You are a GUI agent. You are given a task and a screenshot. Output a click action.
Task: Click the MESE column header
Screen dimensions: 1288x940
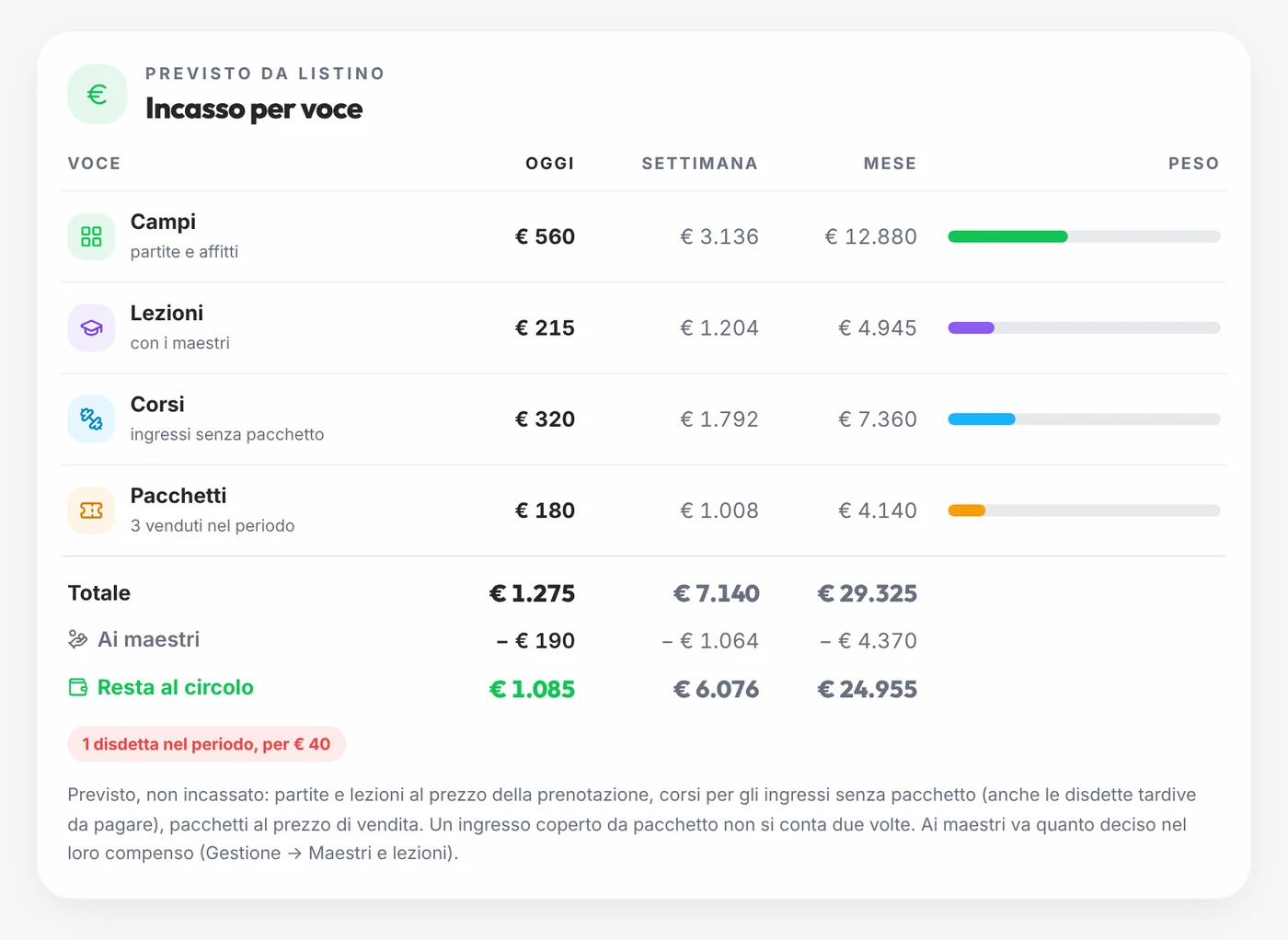pyautogui.click(x=890, y=164)
